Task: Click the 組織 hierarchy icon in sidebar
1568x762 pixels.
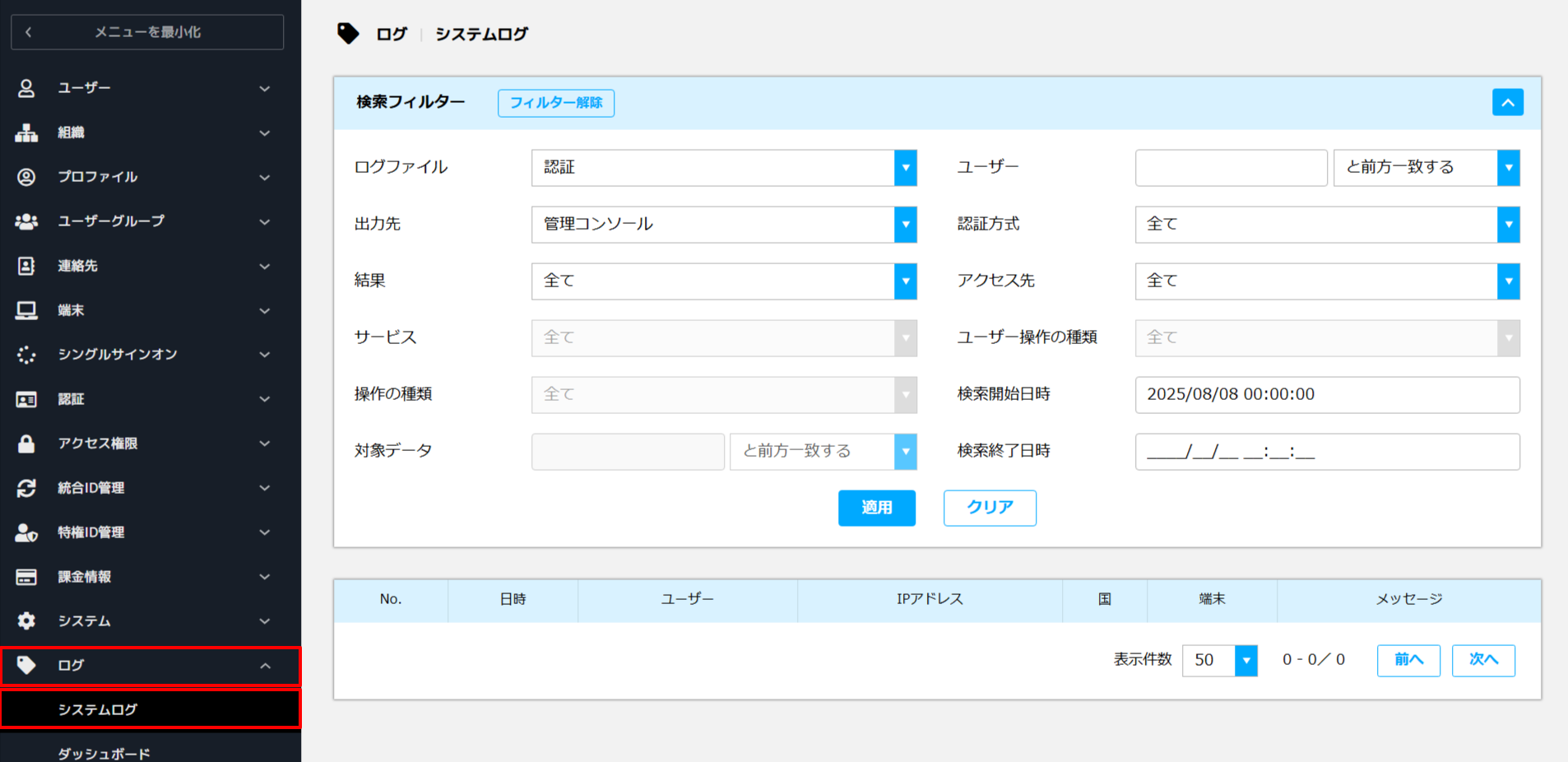Action: point(26,132)
